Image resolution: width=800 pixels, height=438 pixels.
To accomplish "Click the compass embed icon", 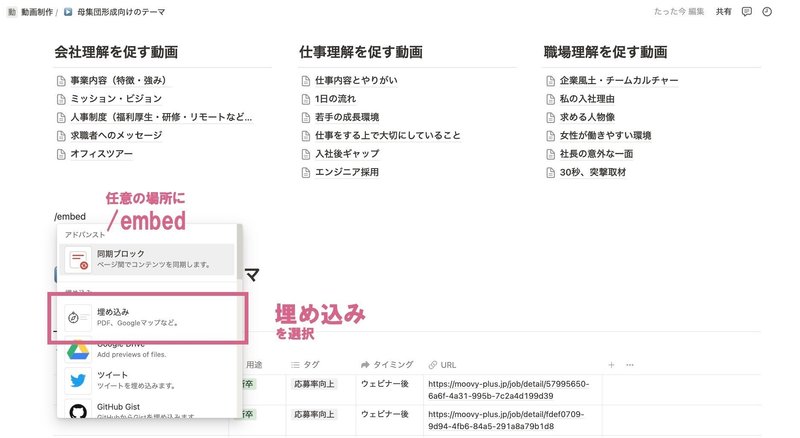I will point(78,318).
